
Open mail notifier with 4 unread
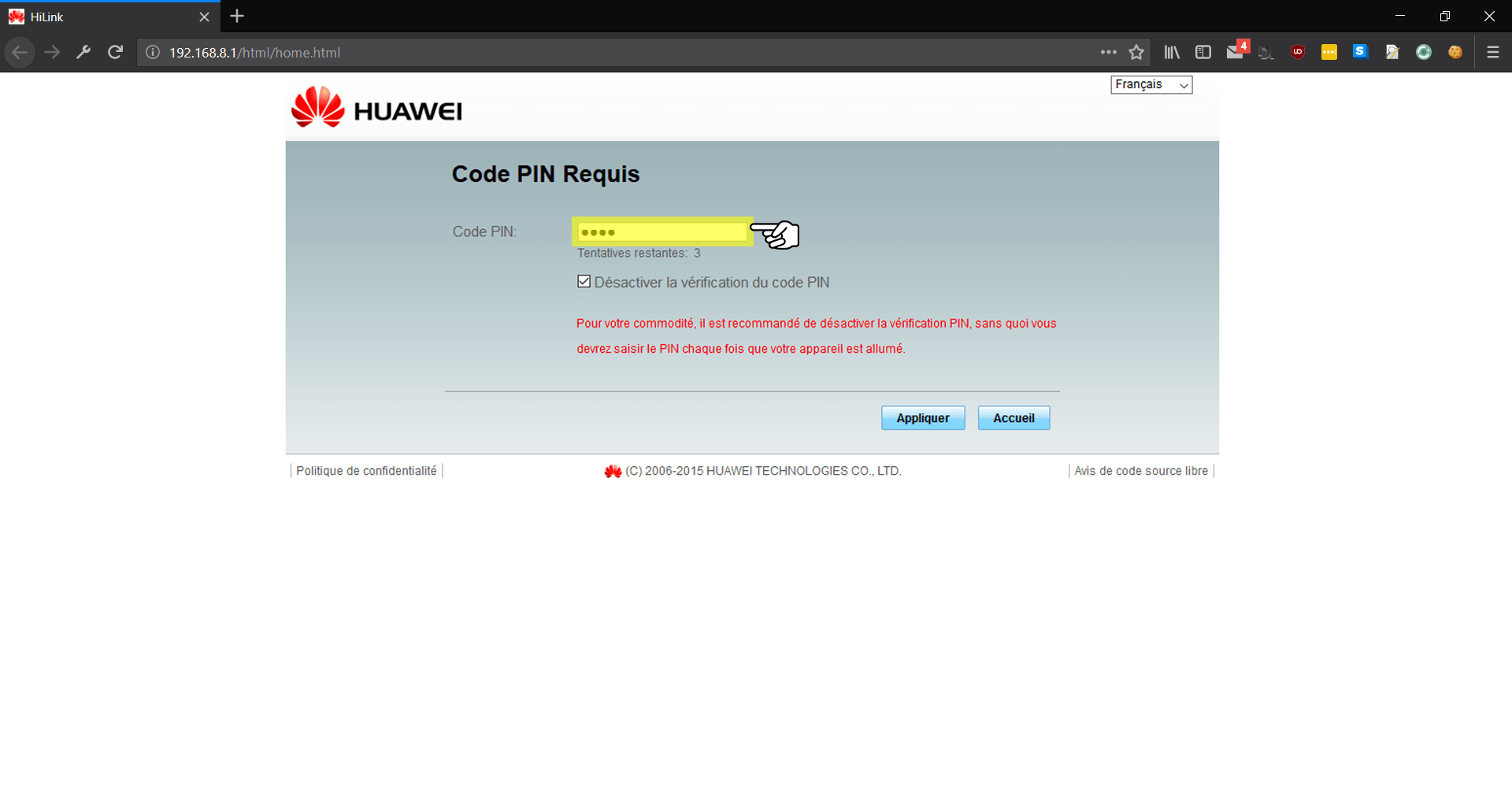pos(1236,51)
